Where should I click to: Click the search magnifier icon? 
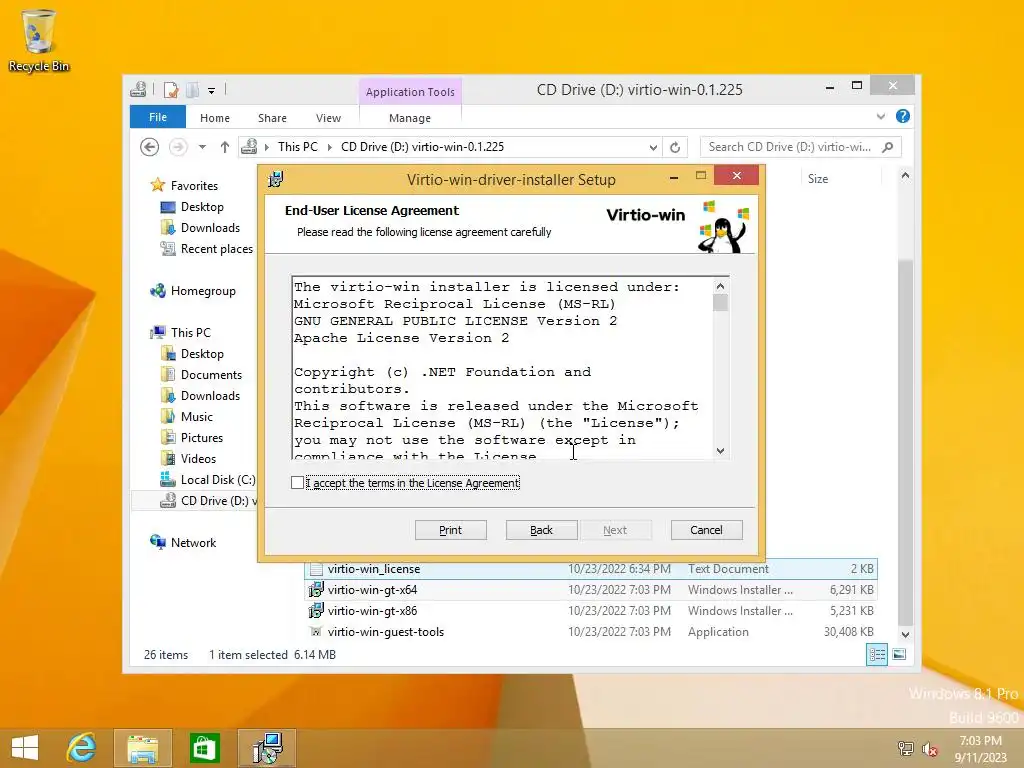click(x=888, y=147)
